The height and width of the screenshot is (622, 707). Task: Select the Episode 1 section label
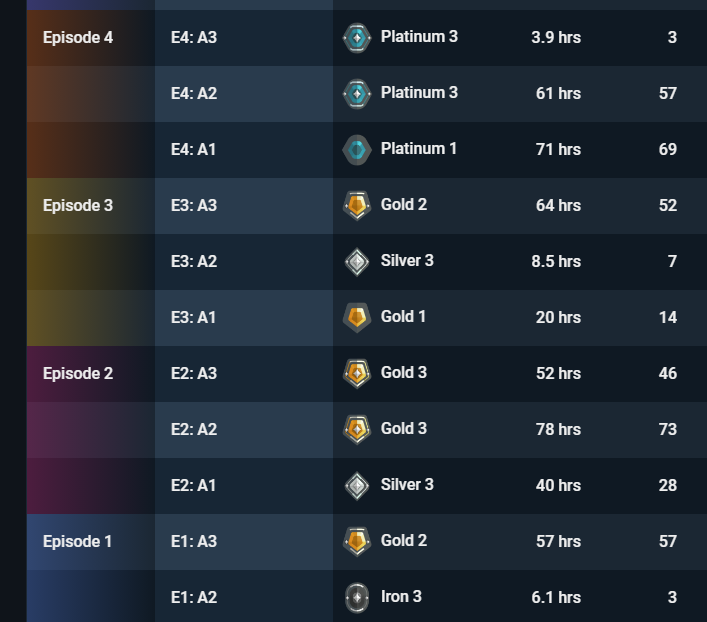pos(78,542)
